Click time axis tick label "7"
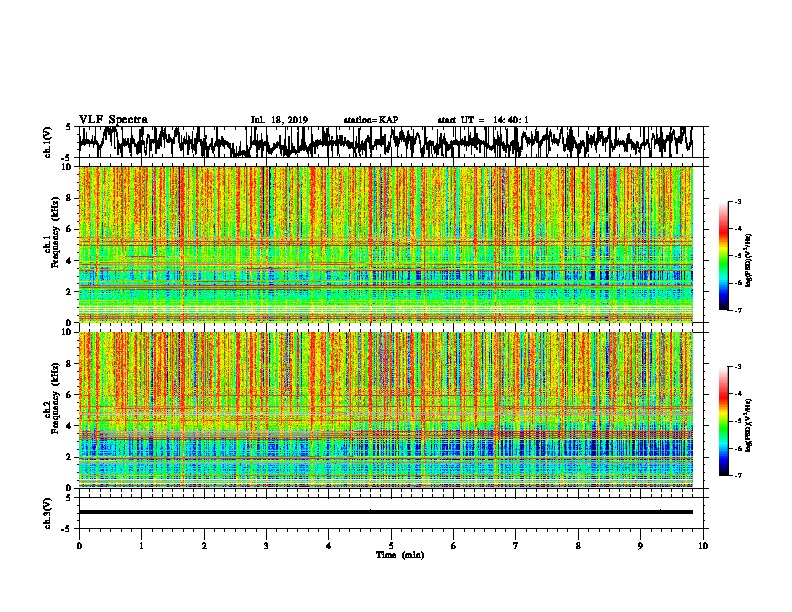The width and height of the screenshot is (792, 612). pyautogui.click(x=516, y=546)
